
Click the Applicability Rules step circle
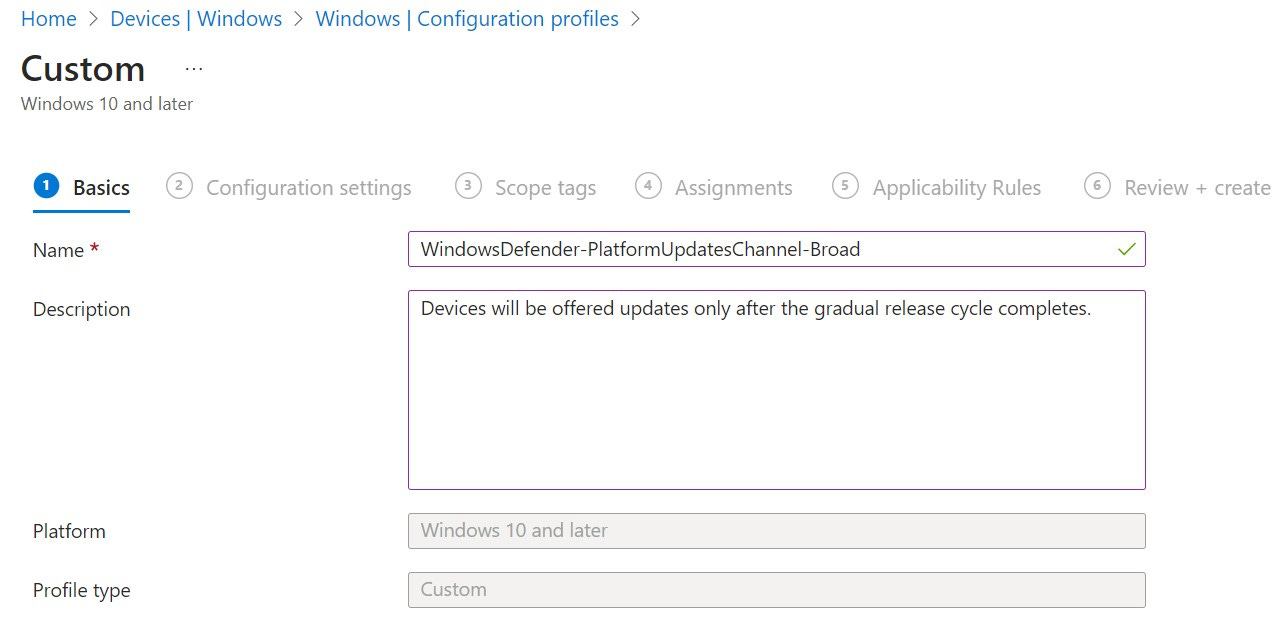pos(844,186)
